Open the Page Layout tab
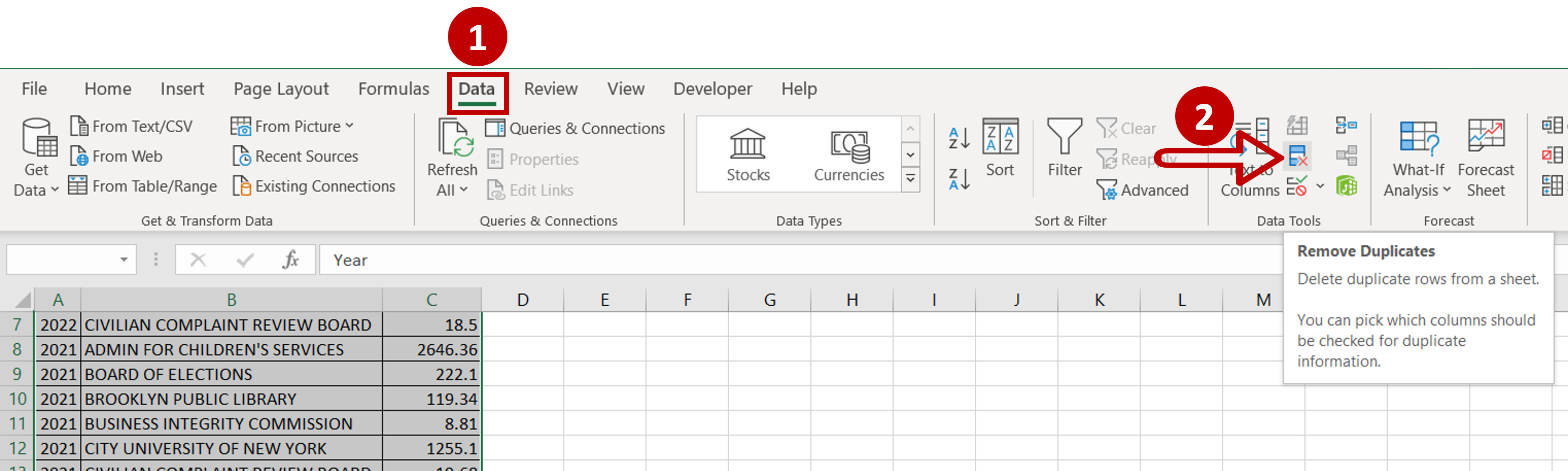The width and height of the screenshot is (1568, 471). (281, 89)
